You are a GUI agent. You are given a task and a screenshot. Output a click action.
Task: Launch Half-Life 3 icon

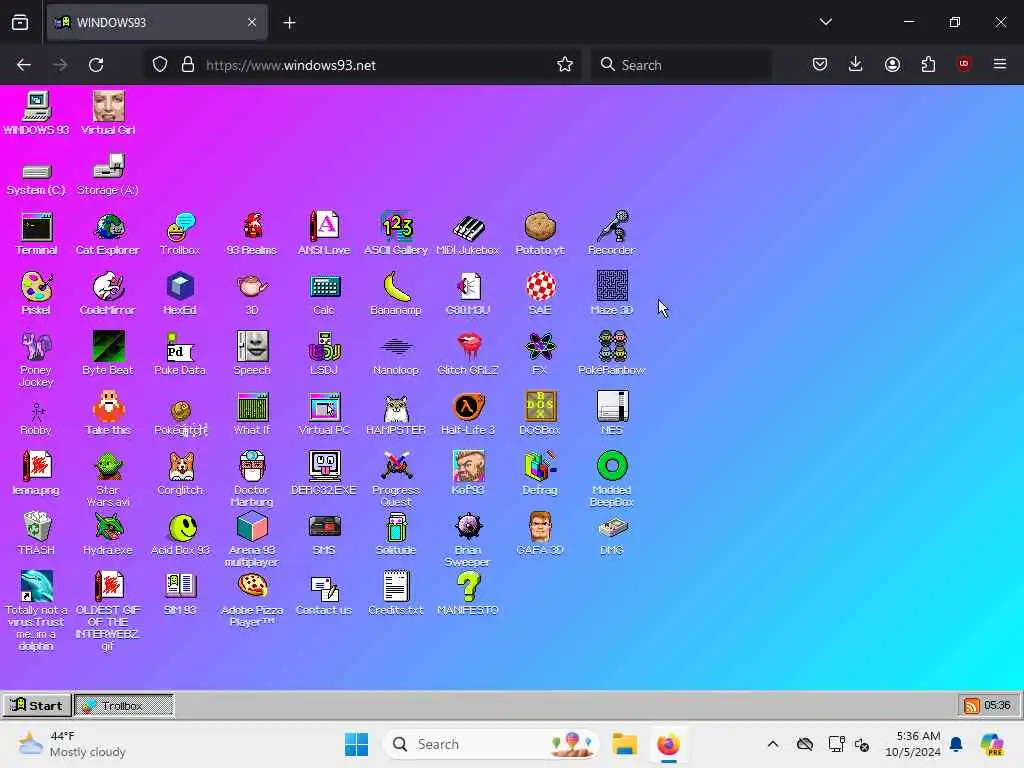tap(468, 413)
